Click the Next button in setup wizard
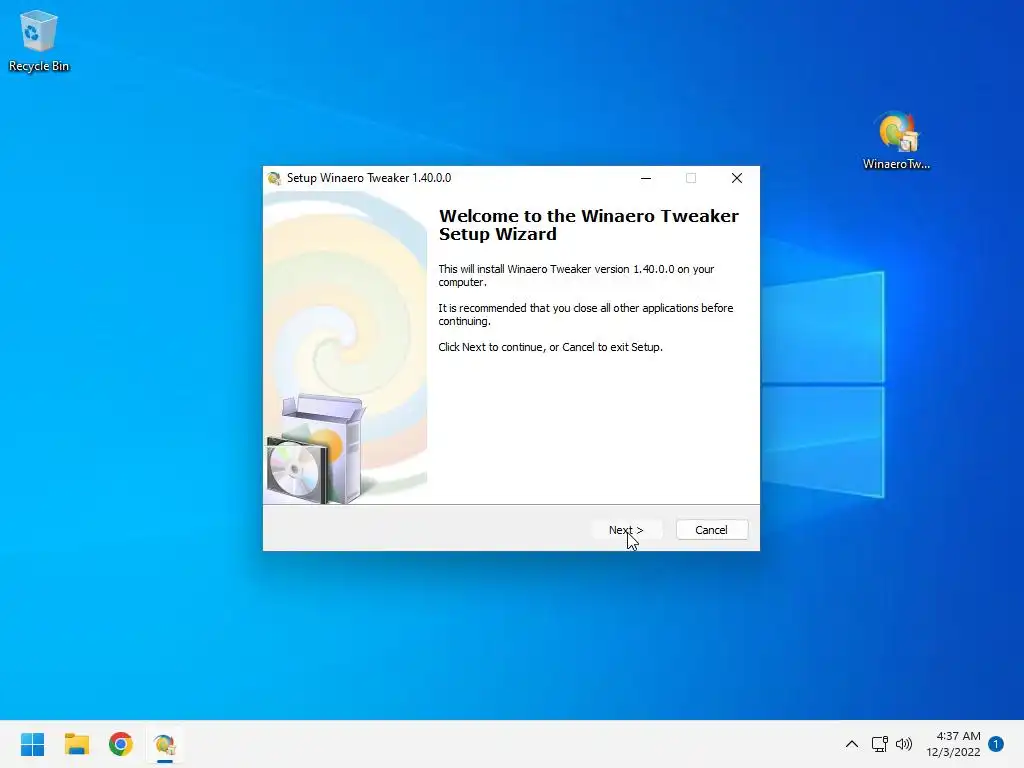The height and width of the screenshot is (768, 1024). point(626,530)
